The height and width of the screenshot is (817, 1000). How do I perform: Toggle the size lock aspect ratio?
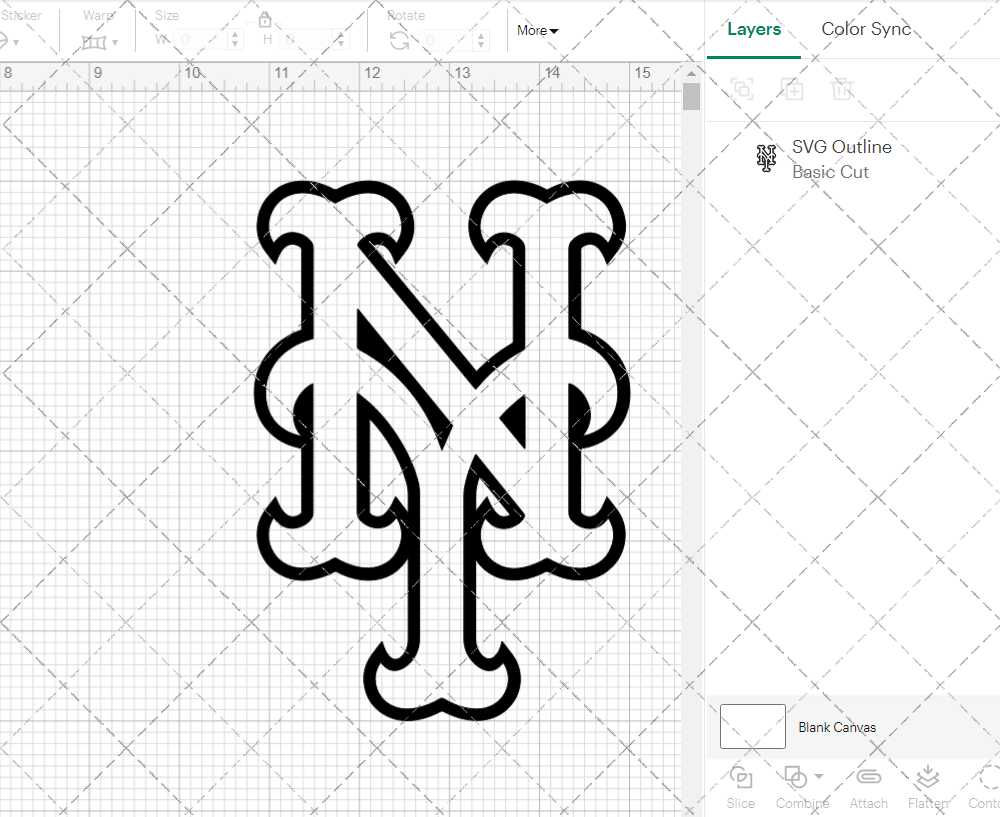tap(265, 19)
